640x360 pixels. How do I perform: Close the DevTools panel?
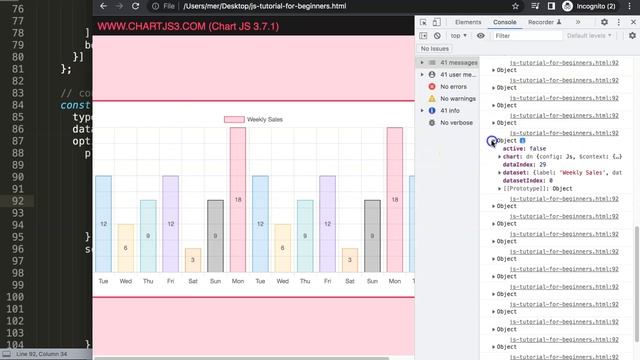(x=633, y=22)
